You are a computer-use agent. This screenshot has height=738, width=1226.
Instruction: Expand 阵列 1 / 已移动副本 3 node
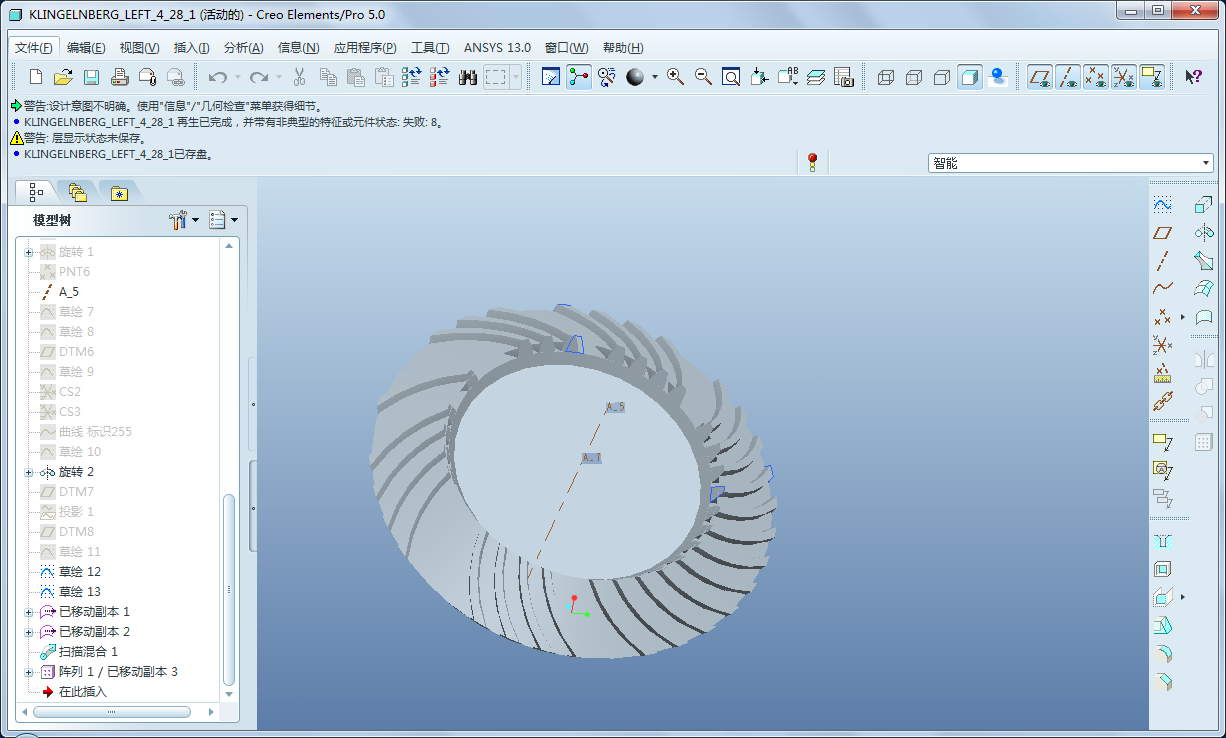(29, 672)
